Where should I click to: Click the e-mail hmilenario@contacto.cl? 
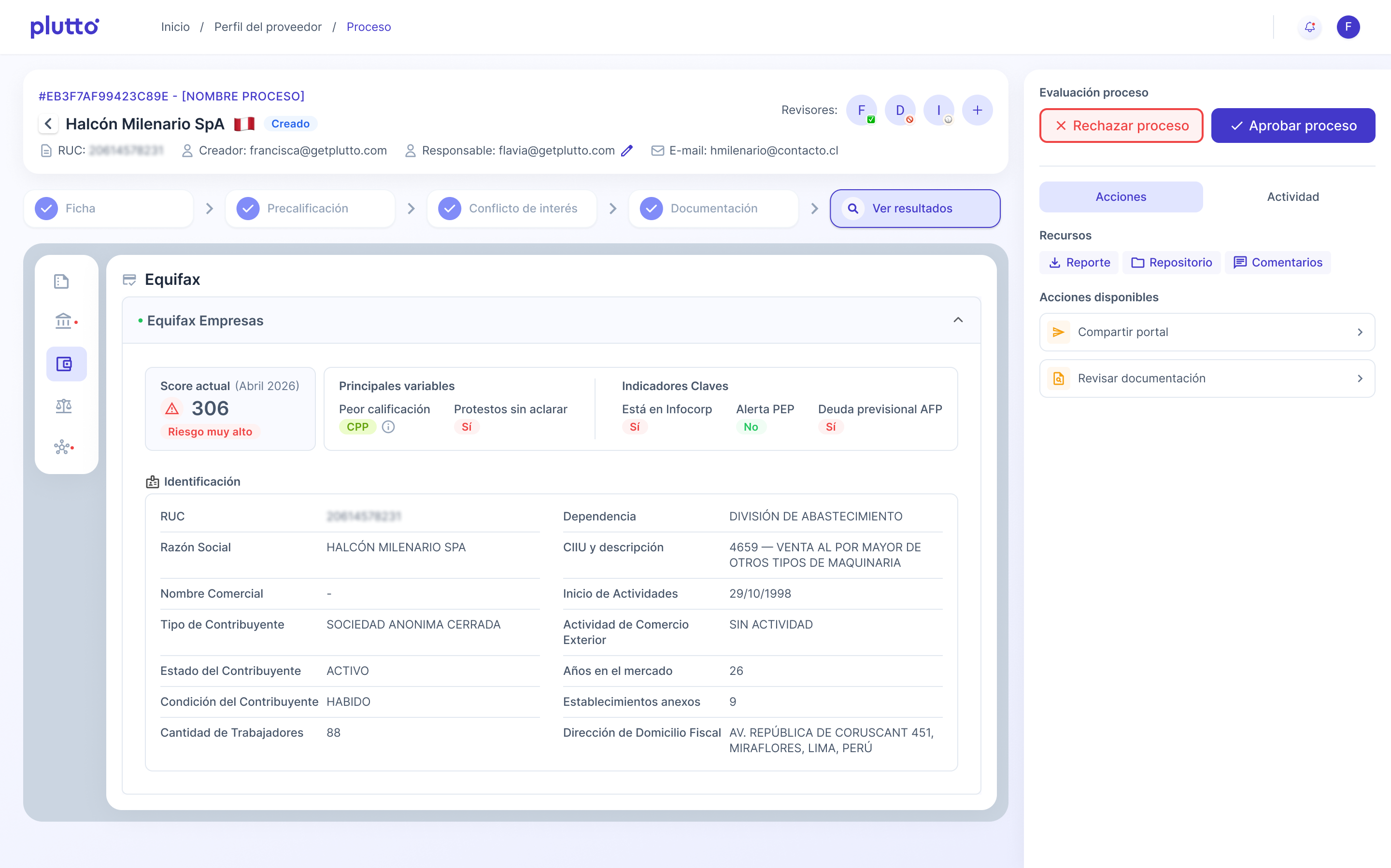(774, 151)
